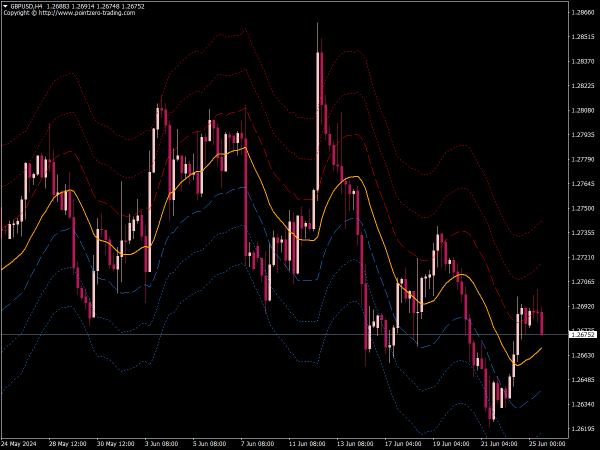Click price axis label 1.26340
The image size is (600, 450).
coord(583,404)
